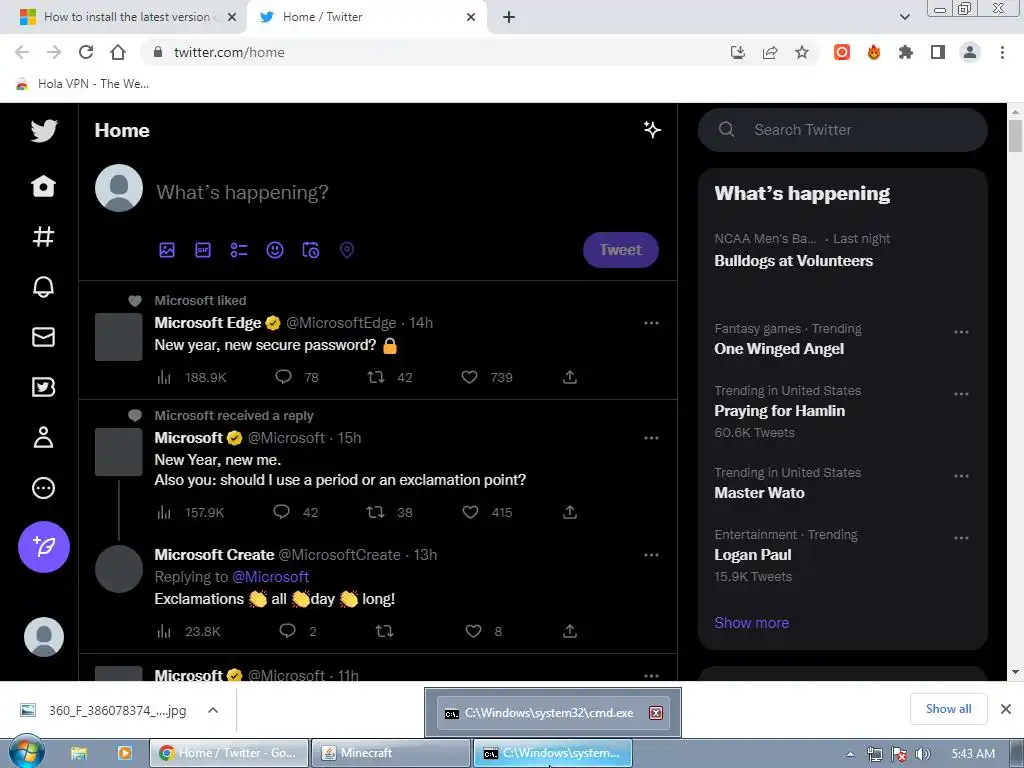This screenshot has width=1024, height=768.
Task: Open options for Master Wato trend
Action: (x=961, y=475)
